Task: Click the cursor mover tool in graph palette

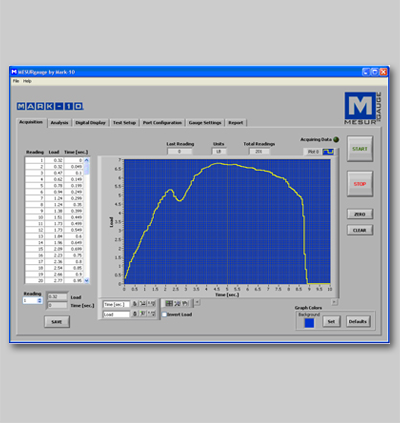Action: coord(169,303)
